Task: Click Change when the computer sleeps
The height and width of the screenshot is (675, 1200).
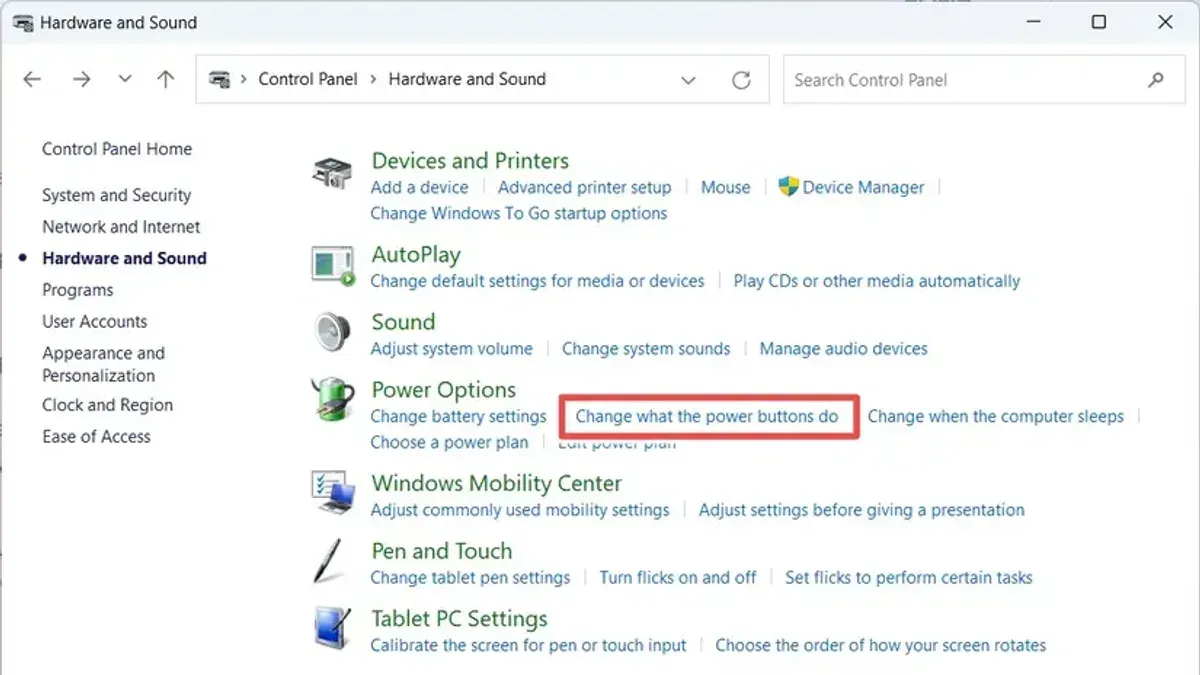Action: 996,416
